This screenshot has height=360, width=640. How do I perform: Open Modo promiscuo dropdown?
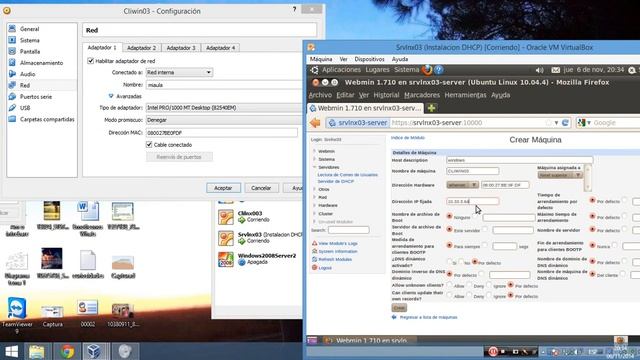(x=224, y=120)
